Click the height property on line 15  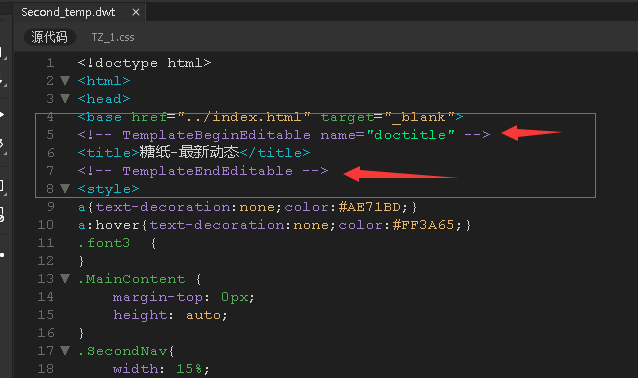pos(140,315)
